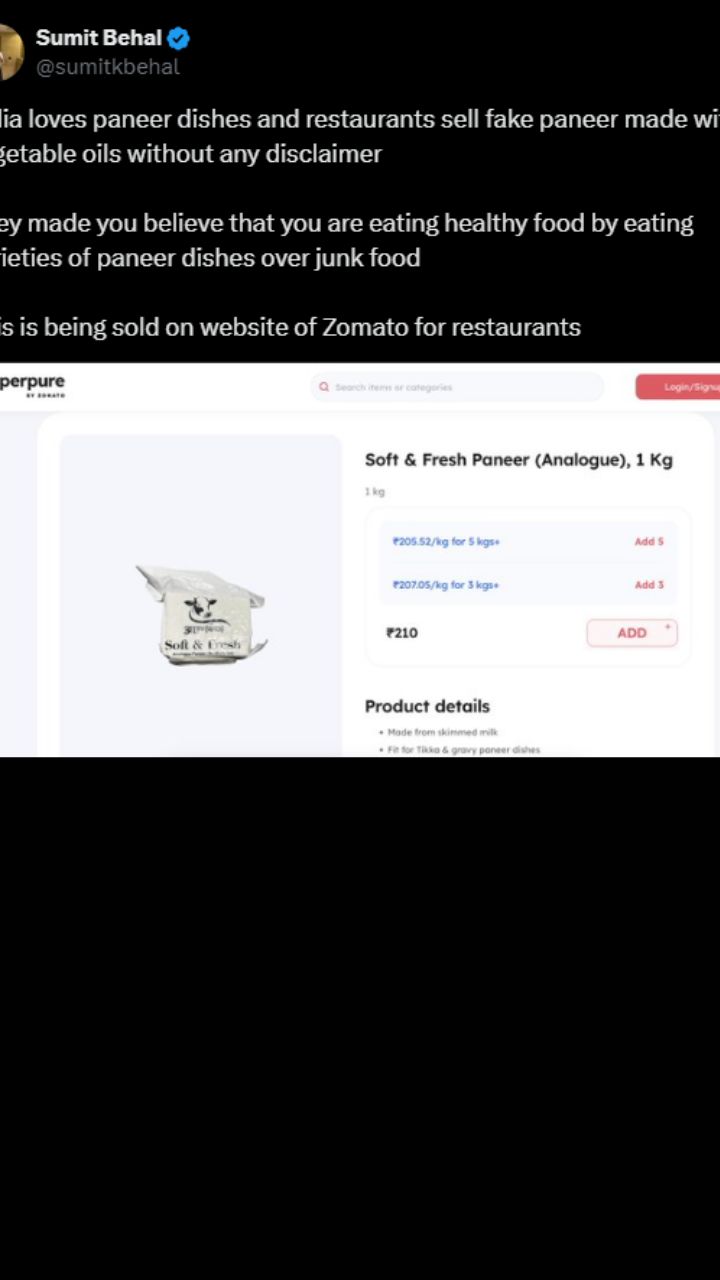Click the ₹210 price label
The height and width of the screenshot is (1280, 720).
(x=402, y=633)
